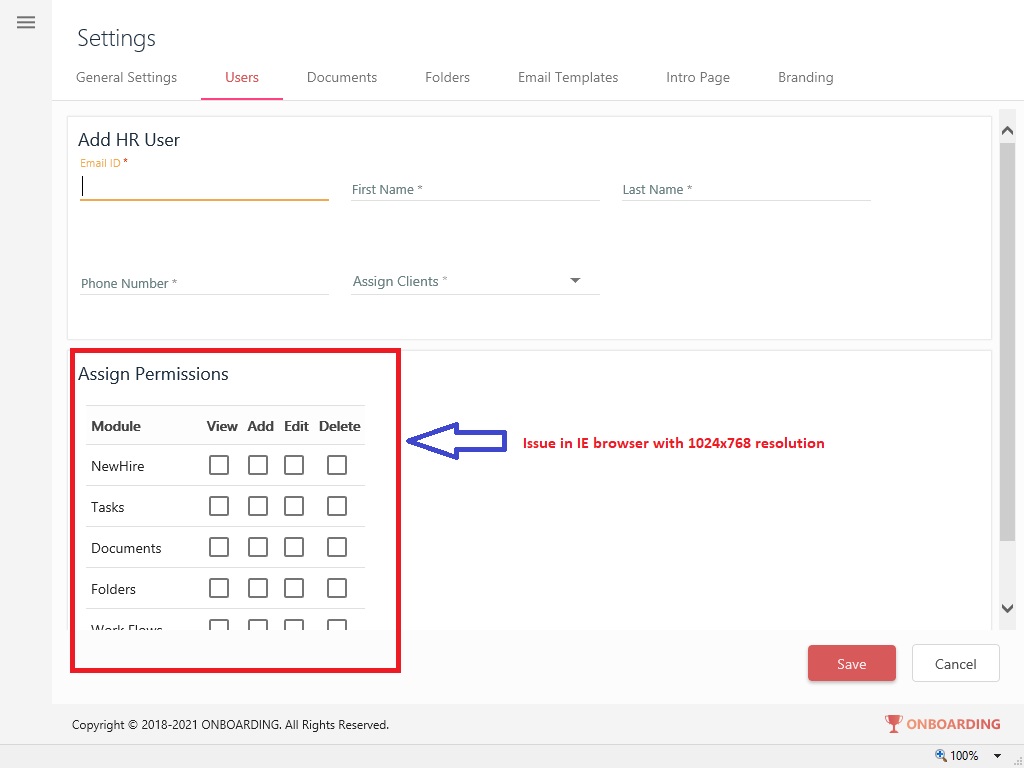
Task: Open the Branding tab
Action: tap(805, 77)
